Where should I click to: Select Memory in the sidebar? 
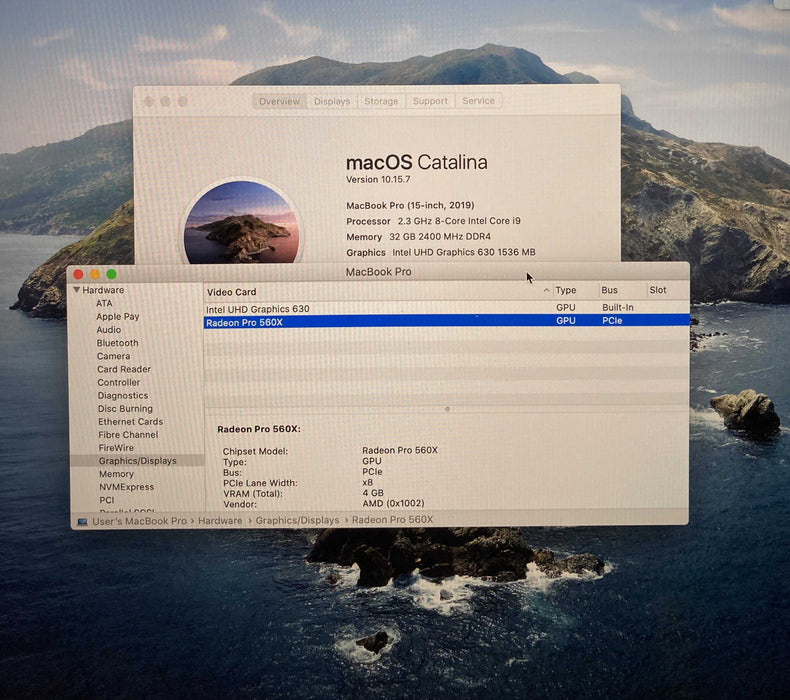click(x=116, y=474)
